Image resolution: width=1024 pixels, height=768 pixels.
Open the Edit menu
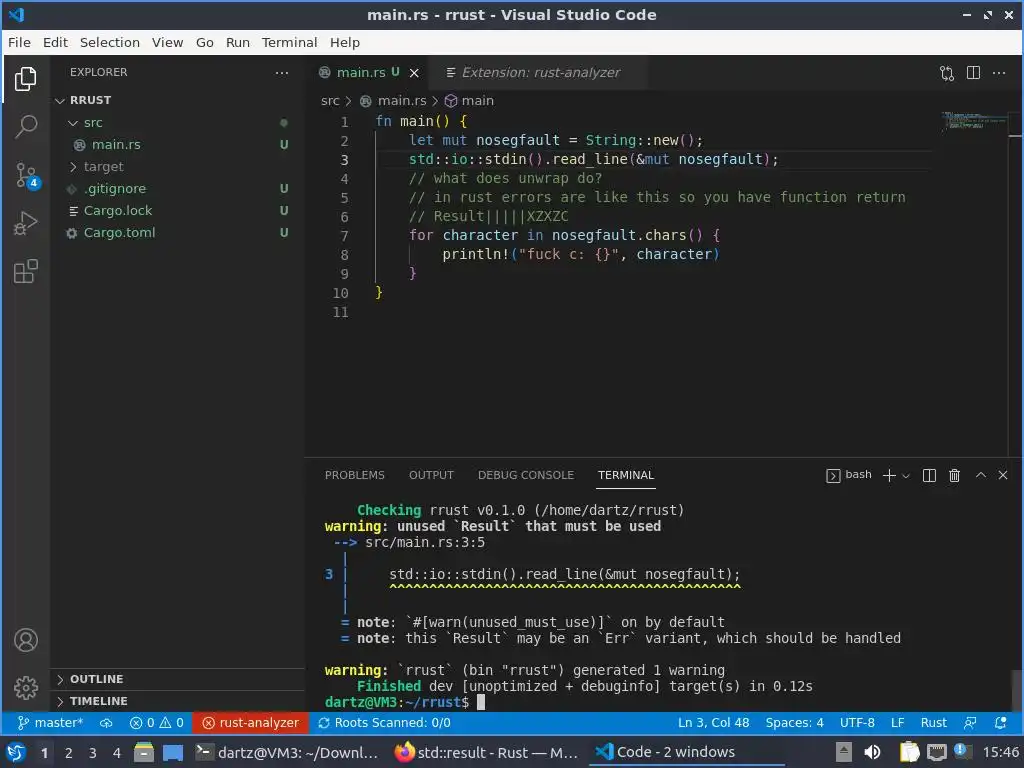click(x=56, y=42)
